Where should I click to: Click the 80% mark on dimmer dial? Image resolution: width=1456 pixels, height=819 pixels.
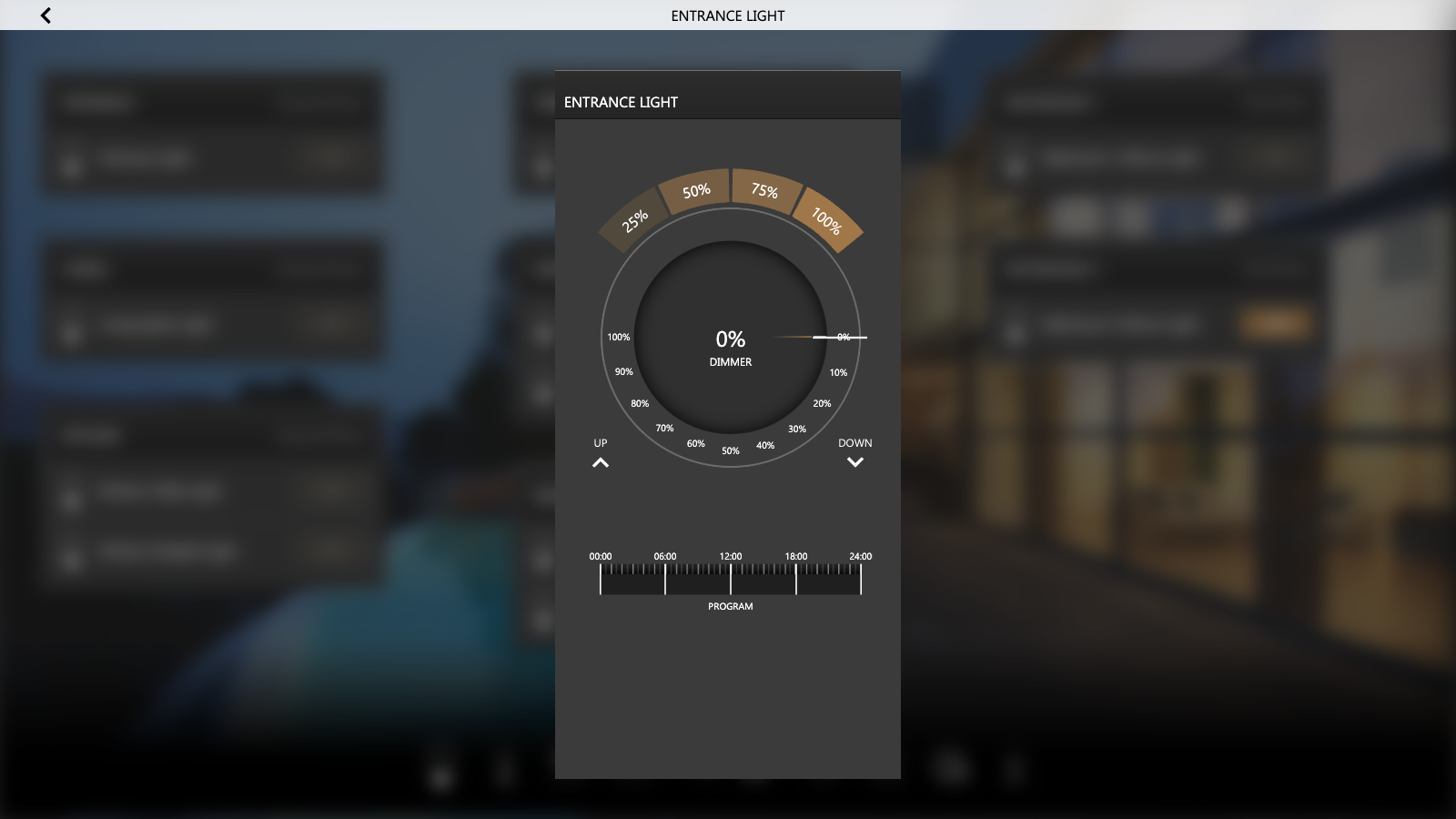click(640, 403)
